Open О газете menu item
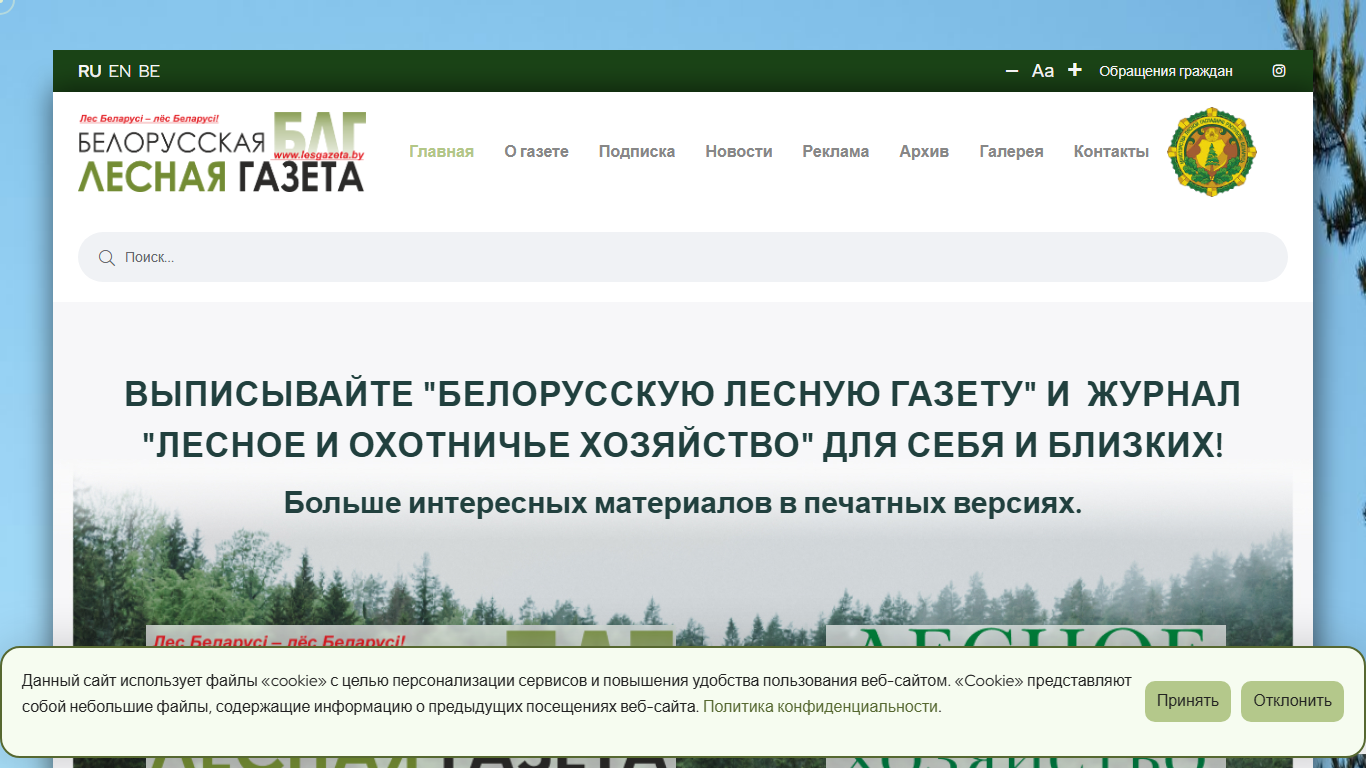Viewport: 1366px width, 768px height. (537, 152)
